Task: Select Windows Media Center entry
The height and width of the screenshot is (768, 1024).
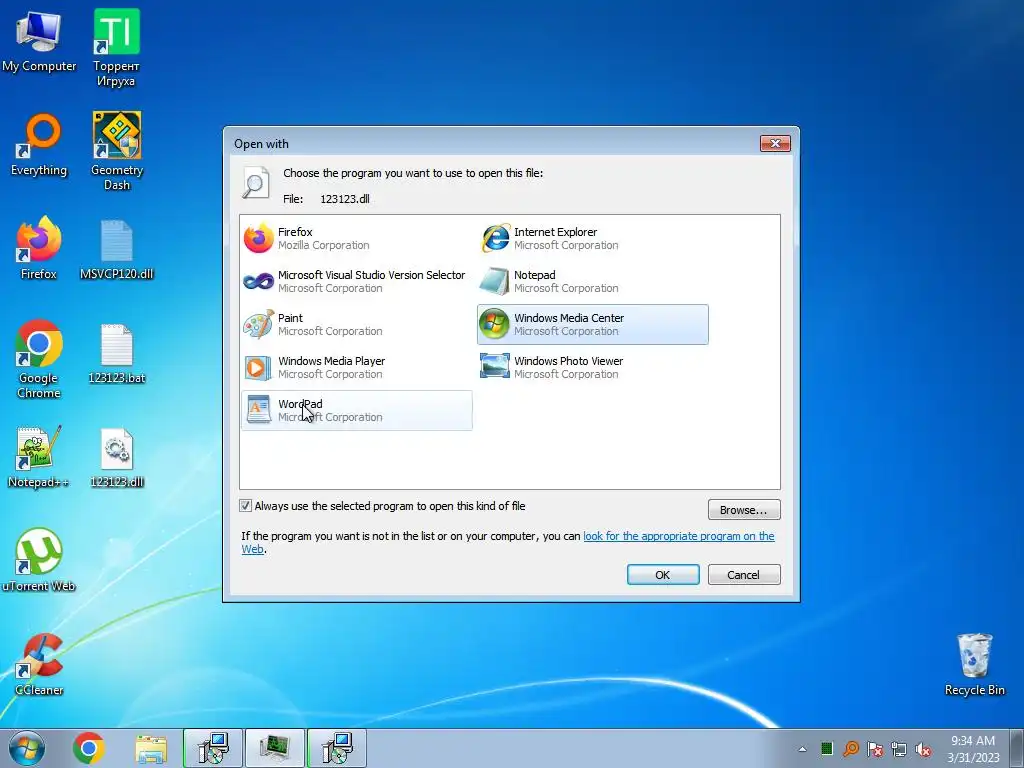Action: tap(592, 325)
